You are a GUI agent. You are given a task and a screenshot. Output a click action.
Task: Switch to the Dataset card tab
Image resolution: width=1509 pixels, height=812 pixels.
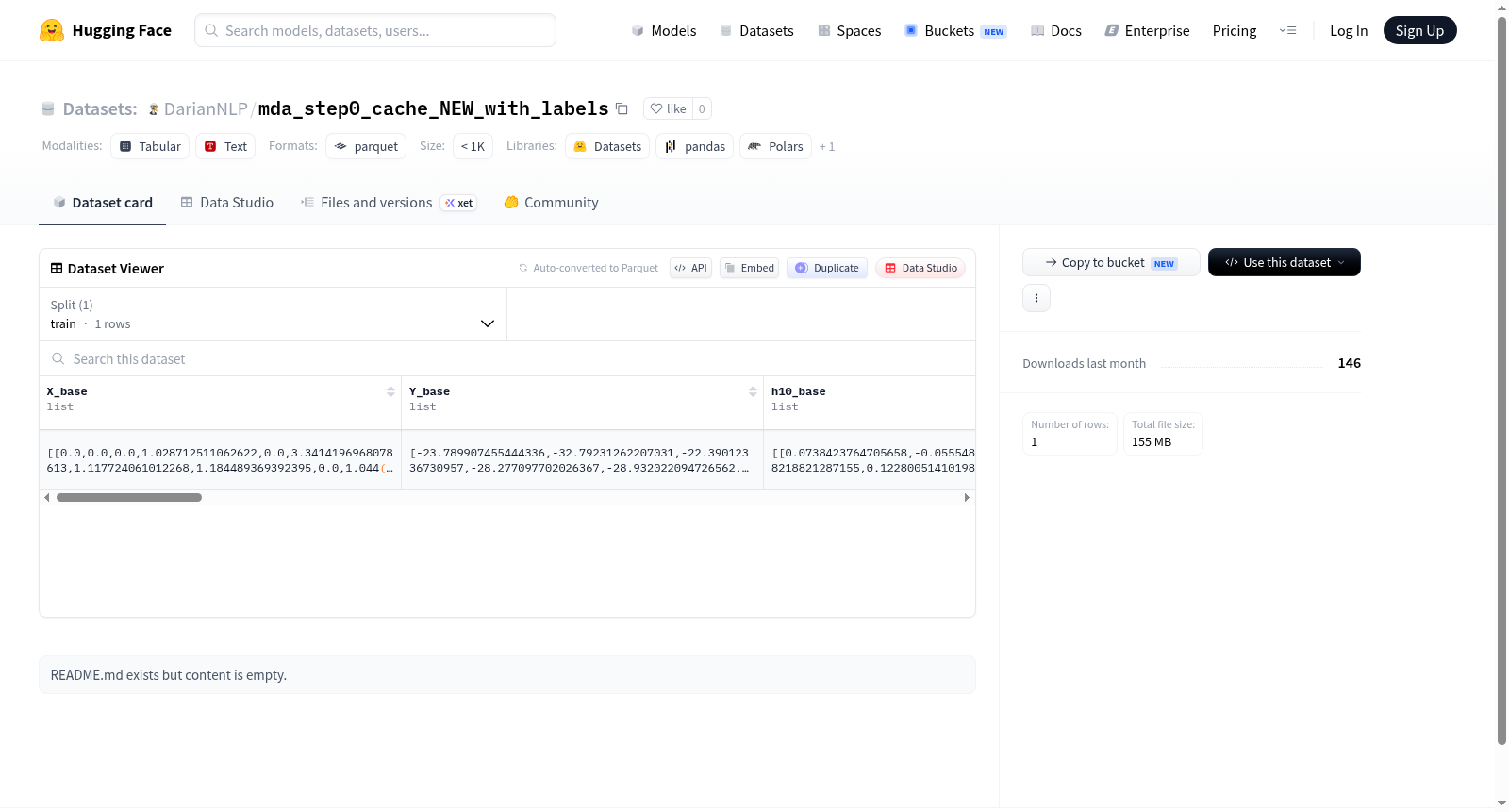tap(102, 203)
